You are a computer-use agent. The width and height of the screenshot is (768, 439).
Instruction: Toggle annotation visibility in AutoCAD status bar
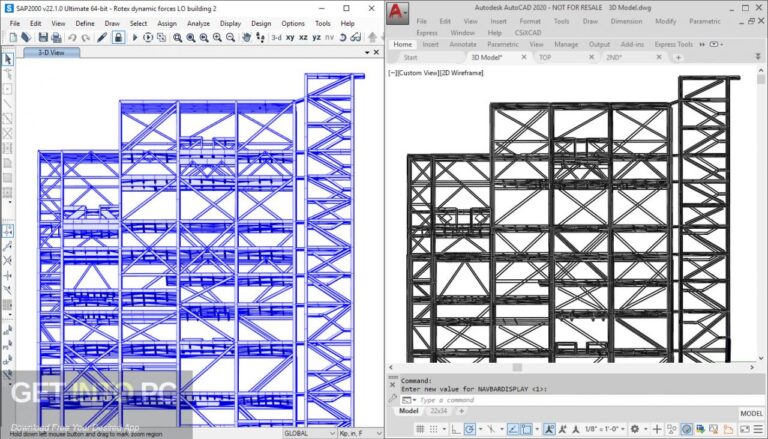pos(549,429)
